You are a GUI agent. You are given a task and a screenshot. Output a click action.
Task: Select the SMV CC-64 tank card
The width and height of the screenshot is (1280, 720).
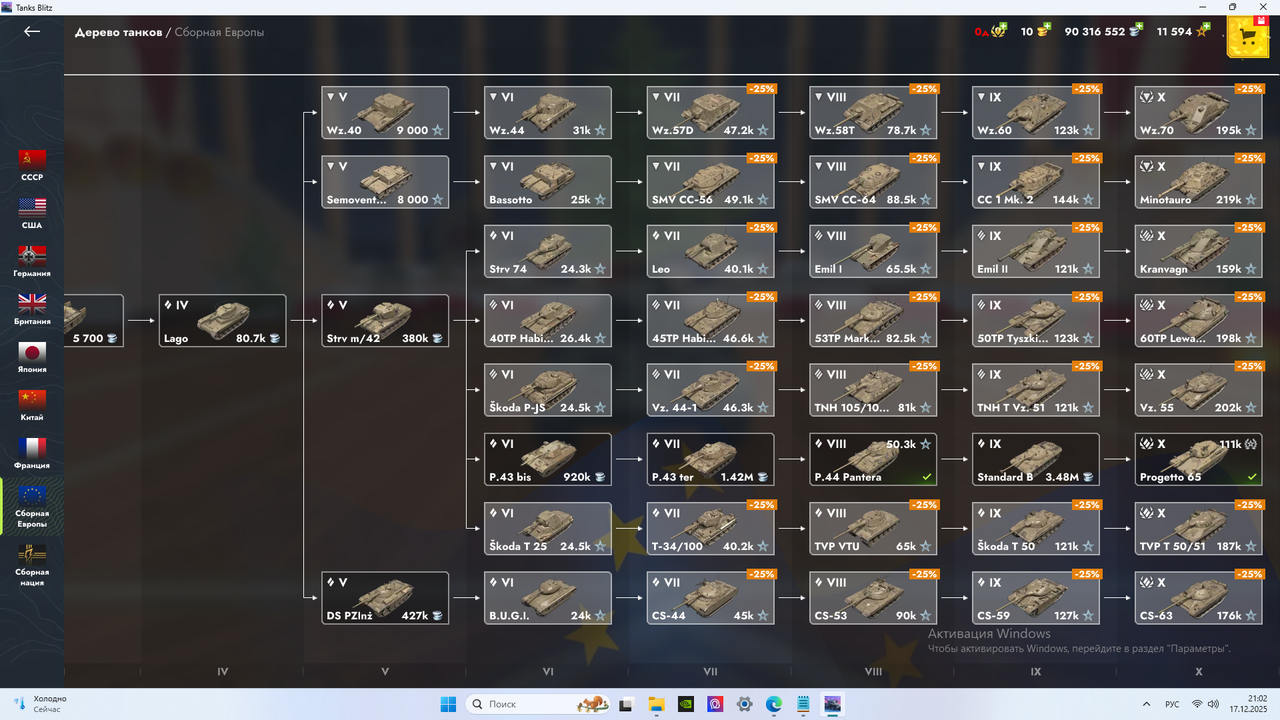point(873,182)
